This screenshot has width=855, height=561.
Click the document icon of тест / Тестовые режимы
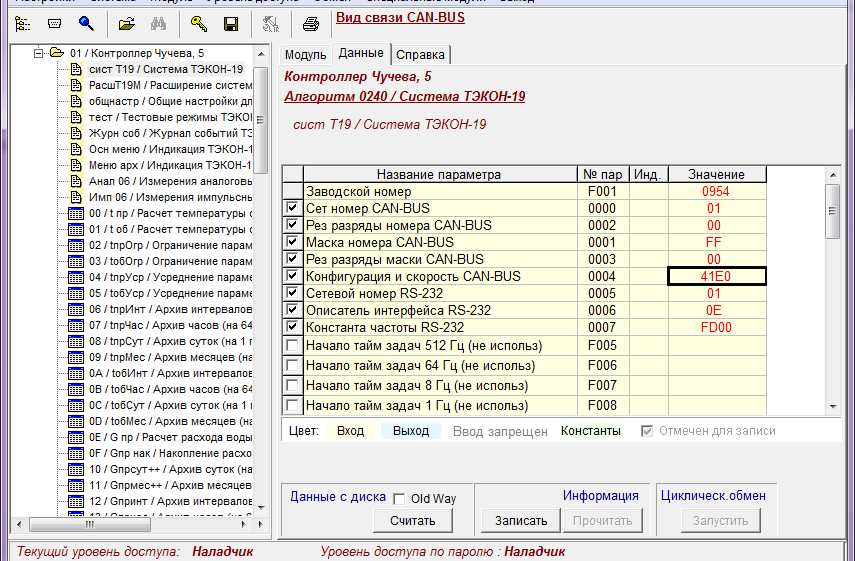(76, 117)
